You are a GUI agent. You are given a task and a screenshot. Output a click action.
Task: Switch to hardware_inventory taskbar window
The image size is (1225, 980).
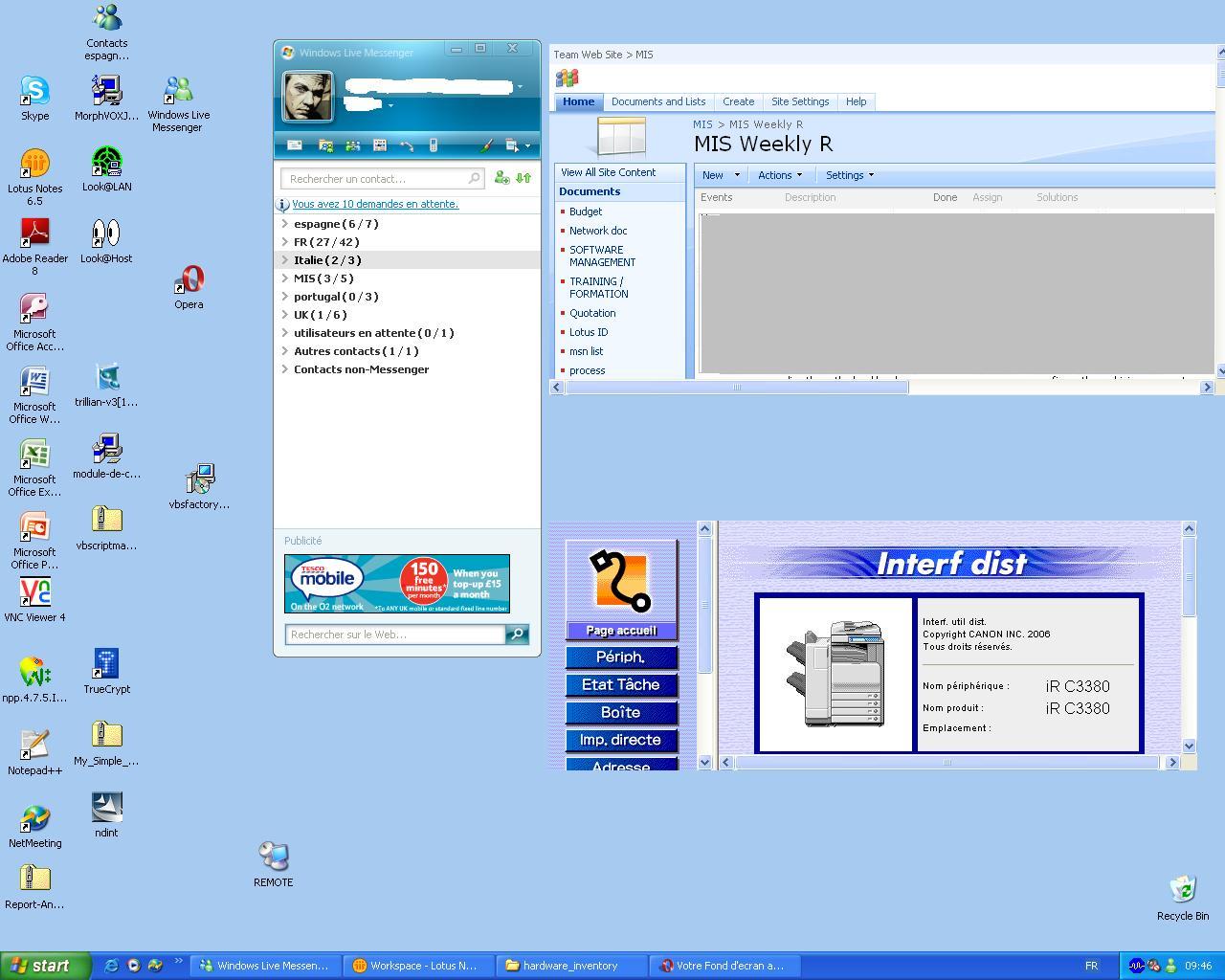[570, 966]
